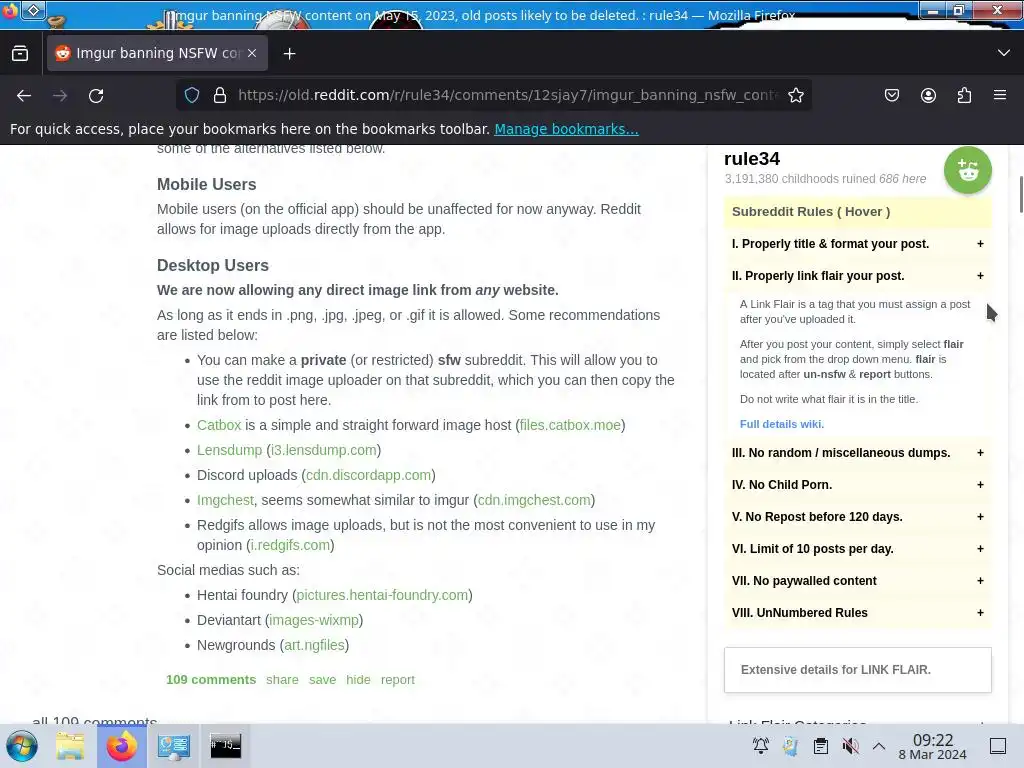The height and width of the screenshot is (768, 1024).
Task: Open the terminal from taskbar
Action: pos(225,746)
